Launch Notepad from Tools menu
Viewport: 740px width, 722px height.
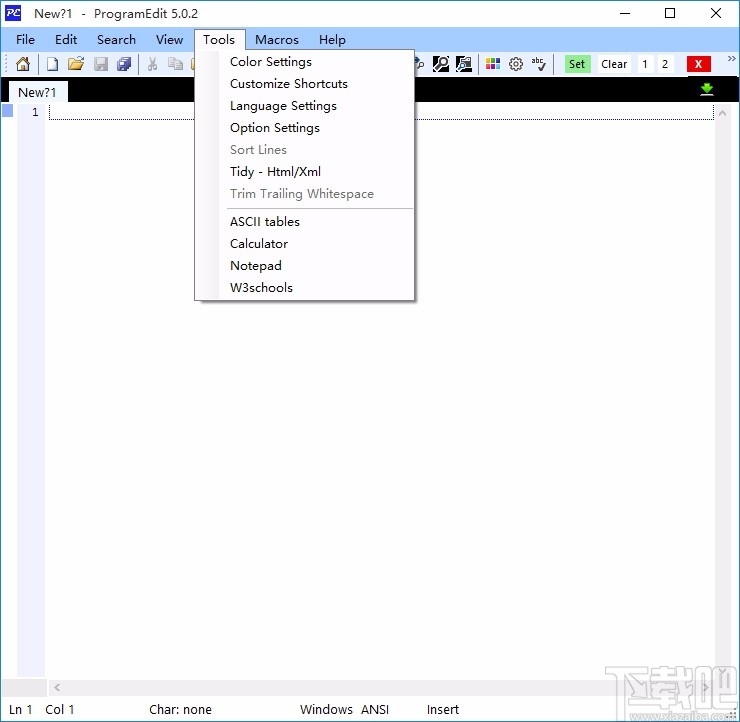tap(305, 266)
